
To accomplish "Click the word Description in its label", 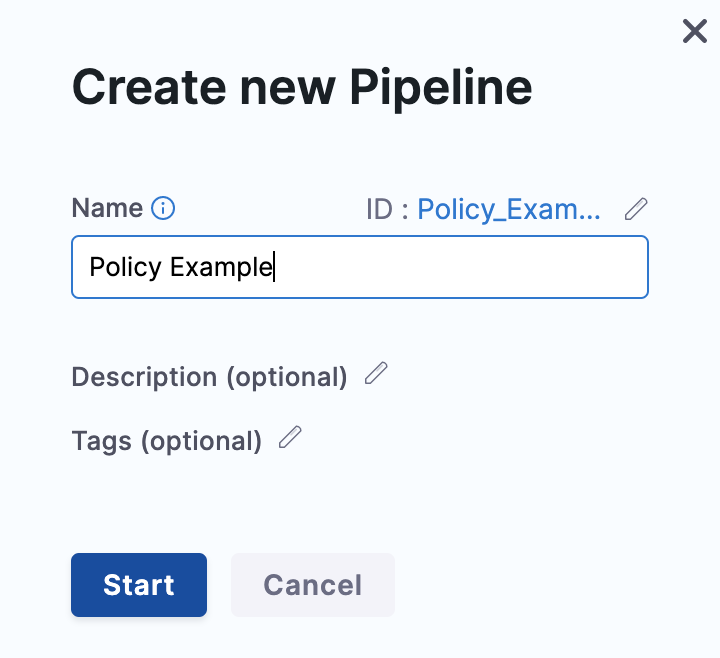I will [144, 377].
